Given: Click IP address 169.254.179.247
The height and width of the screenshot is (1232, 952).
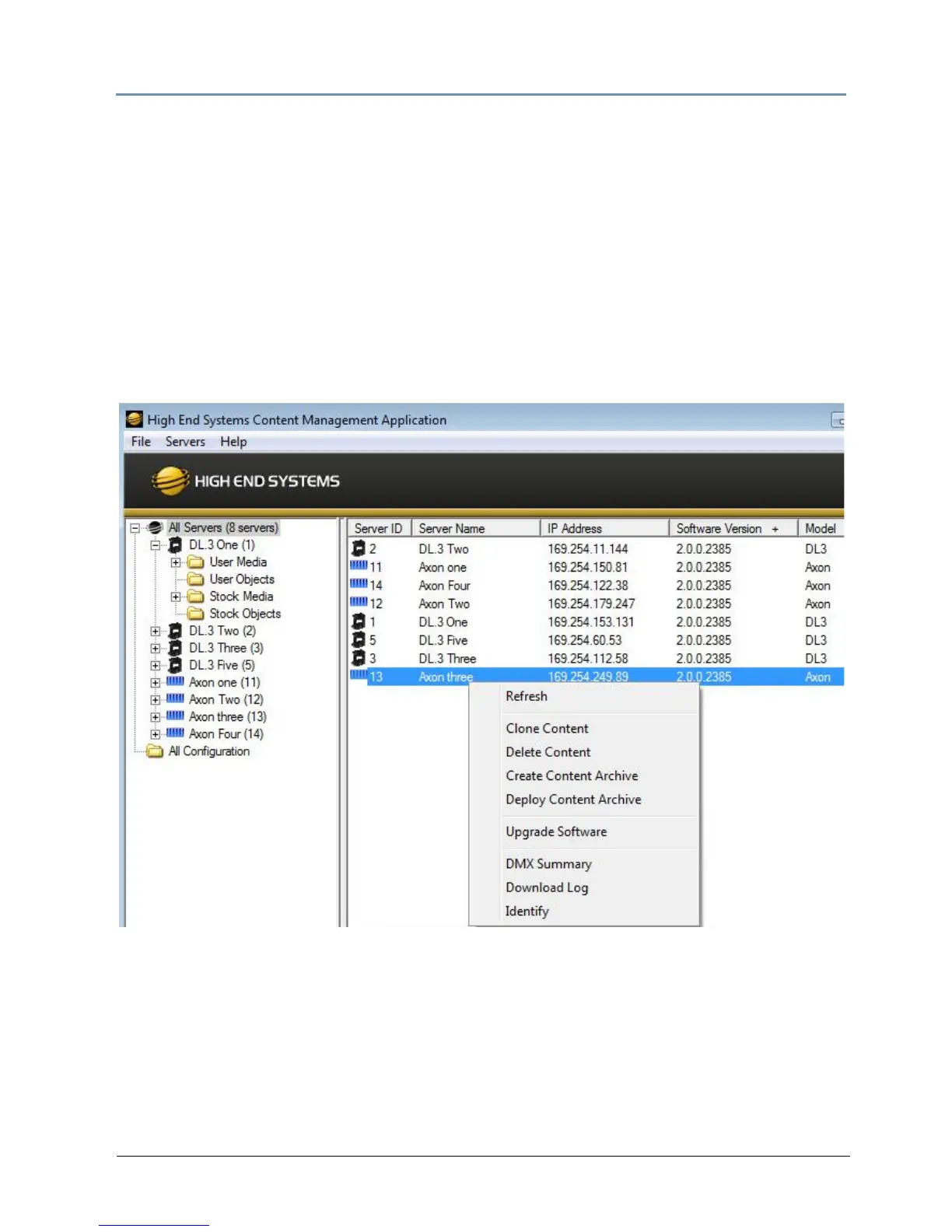Looking at the screenshot, I should point(591,604).
